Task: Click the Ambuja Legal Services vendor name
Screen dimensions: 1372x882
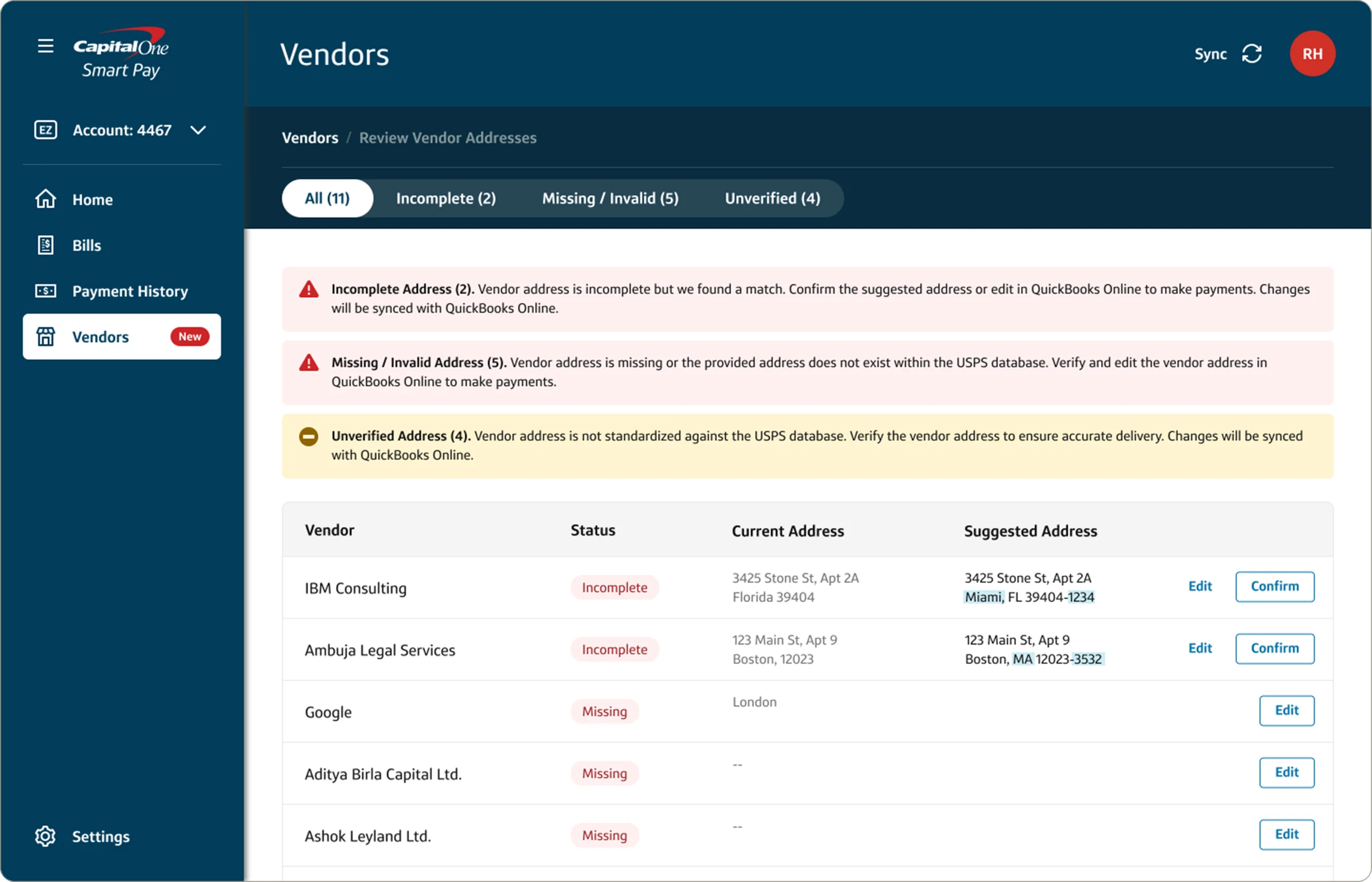Action: coord(380,650)
